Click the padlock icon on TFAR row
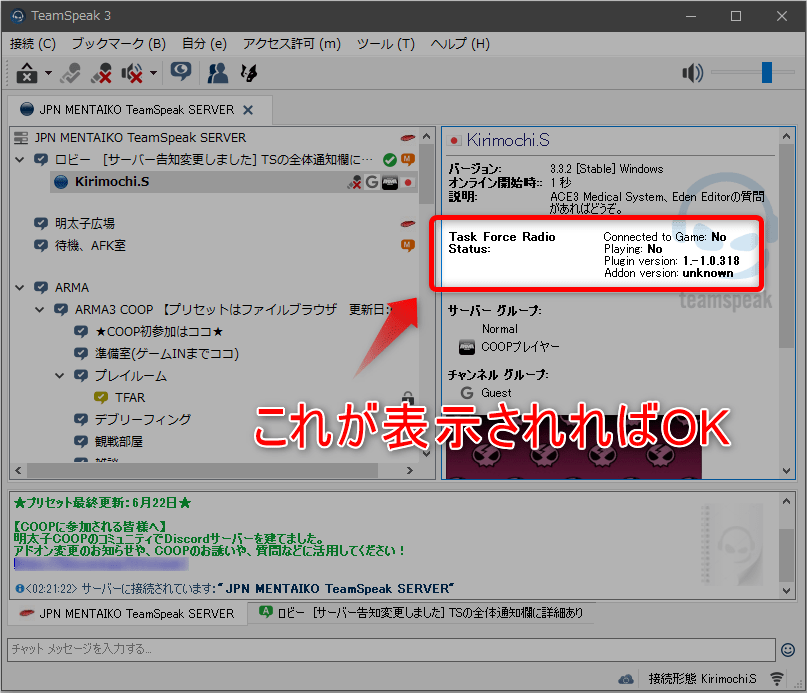This screenshot has width=807, height=693. coord(408,397)
